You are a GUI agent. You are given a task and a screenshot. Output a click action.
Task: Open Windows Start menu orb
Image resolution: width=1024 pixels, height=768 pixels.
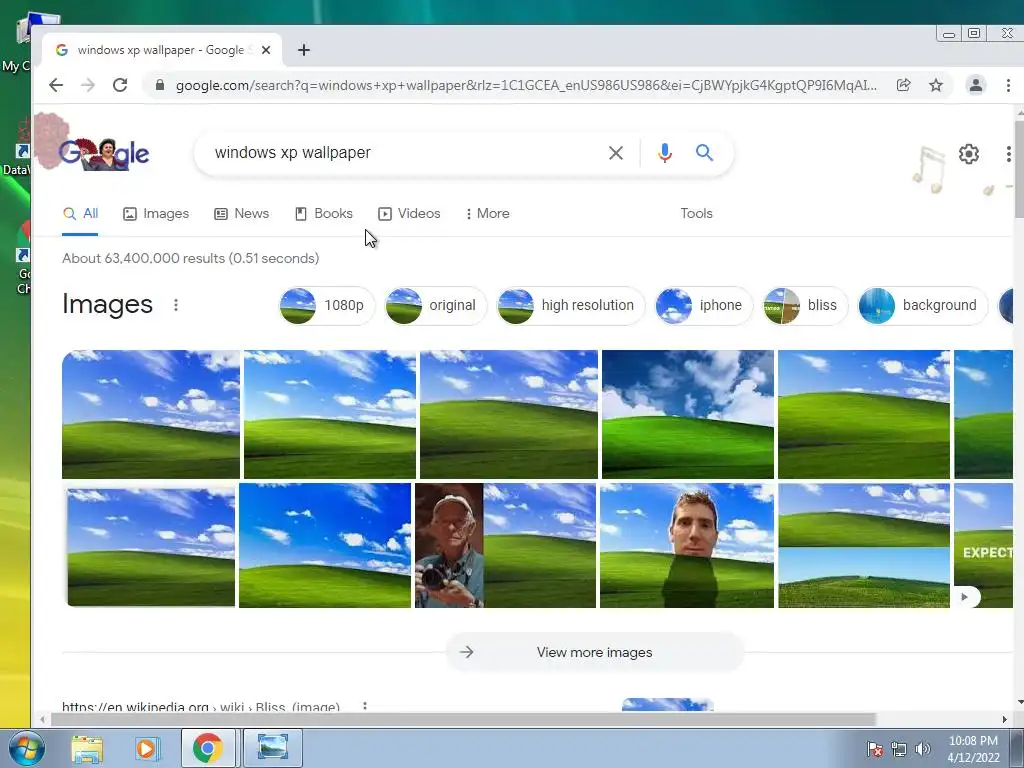tap(26, 748)
